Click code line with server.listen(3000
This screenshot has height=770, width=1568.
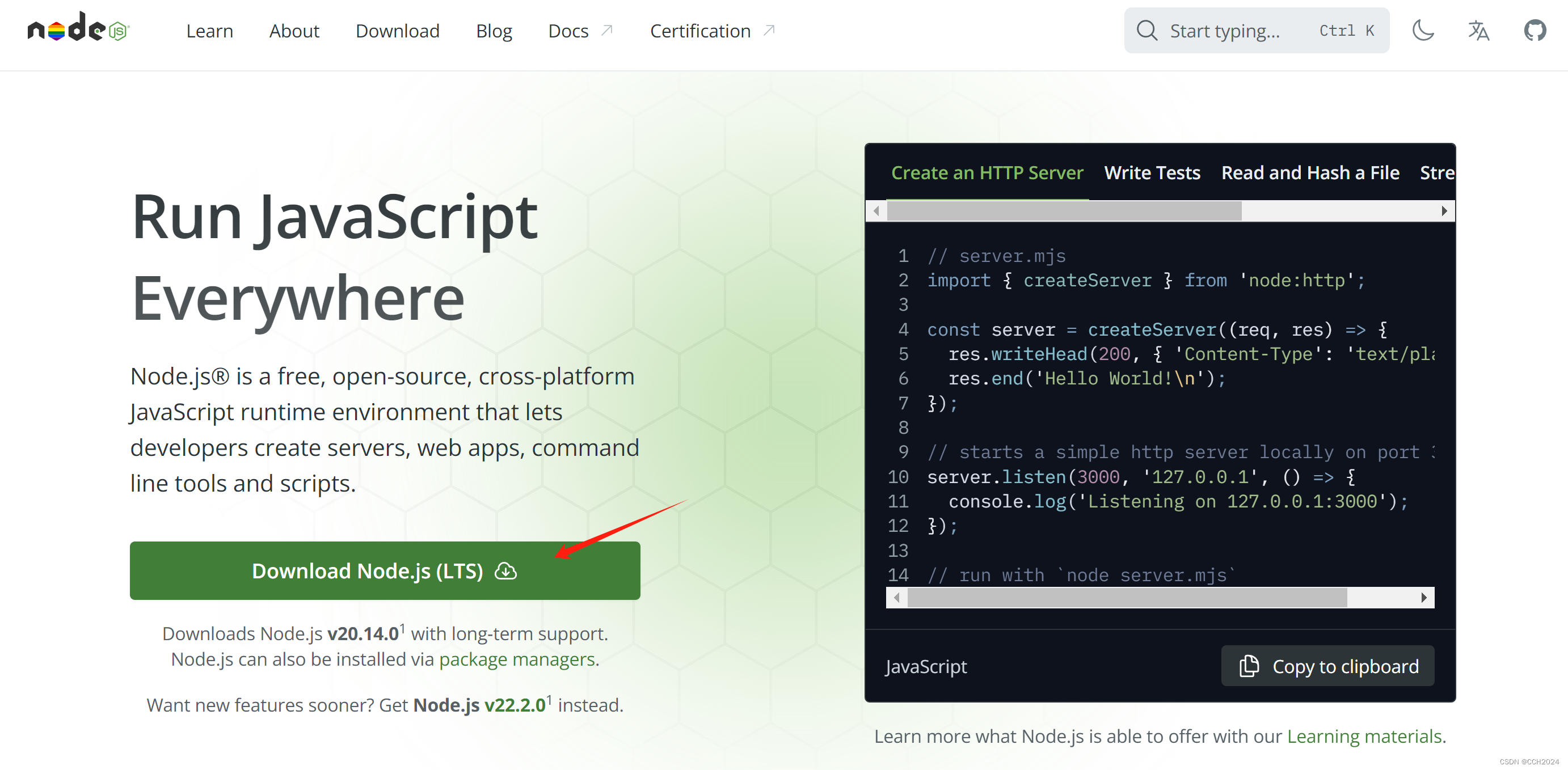click(x=1141, y=476)
